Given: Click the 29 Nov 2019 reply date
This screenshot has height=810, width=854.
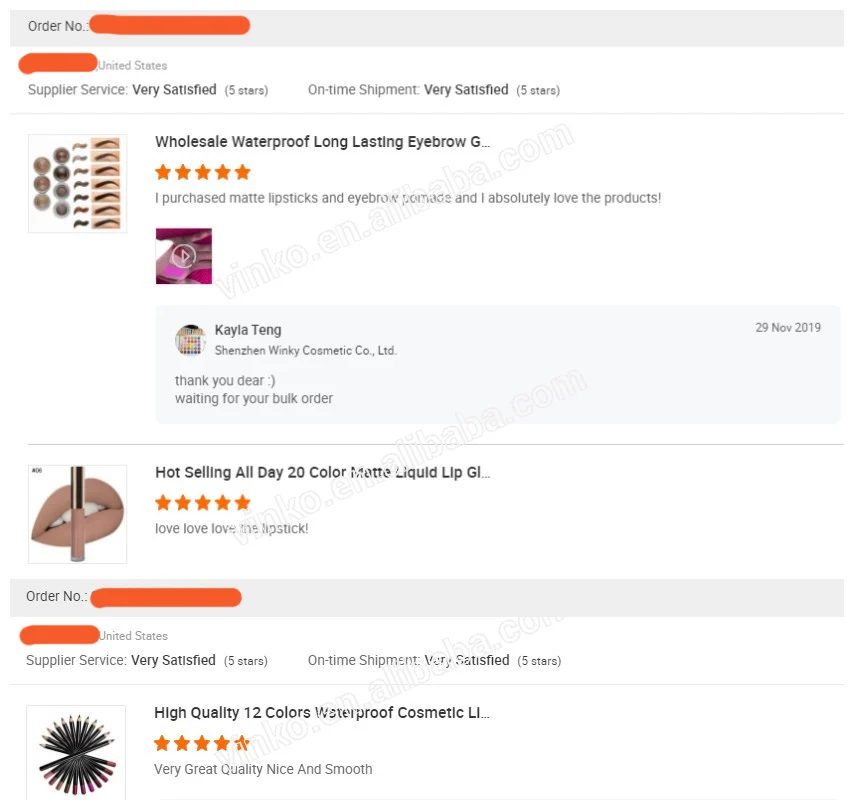Looking at the screenshot, I should click(788, 327).
